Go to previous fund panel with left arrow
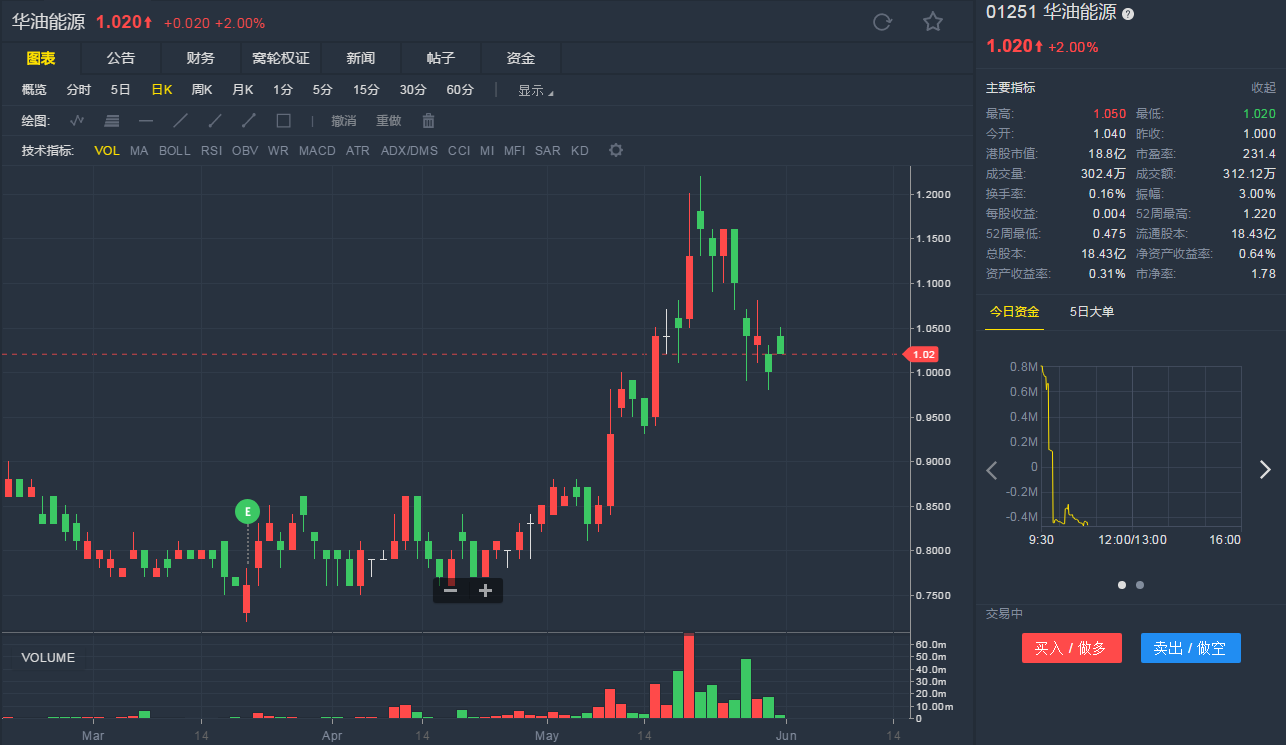 pyautogui.click(x=992, y=470)
